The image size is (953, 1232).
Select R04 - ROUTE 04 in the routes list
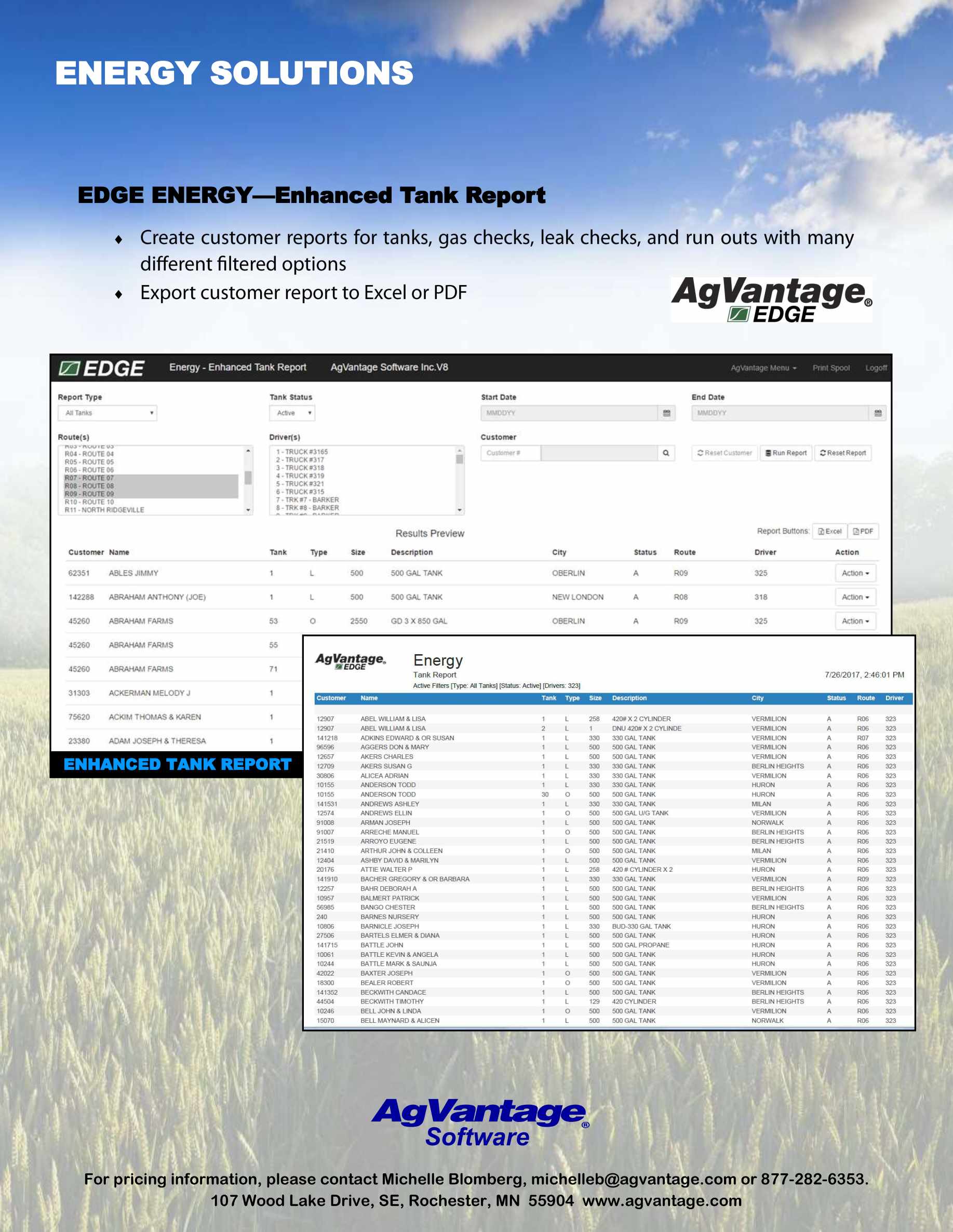[151, 454]
